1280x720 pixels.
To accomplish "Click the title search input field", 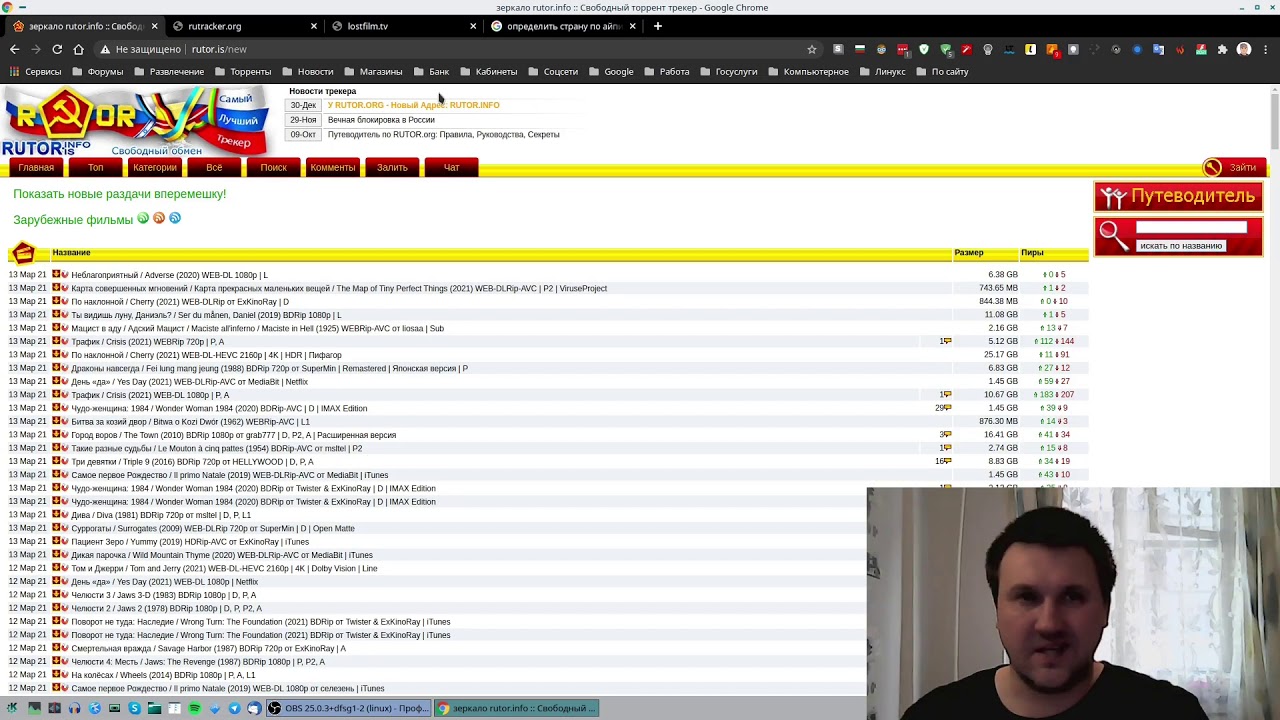I will [1191, 228].
